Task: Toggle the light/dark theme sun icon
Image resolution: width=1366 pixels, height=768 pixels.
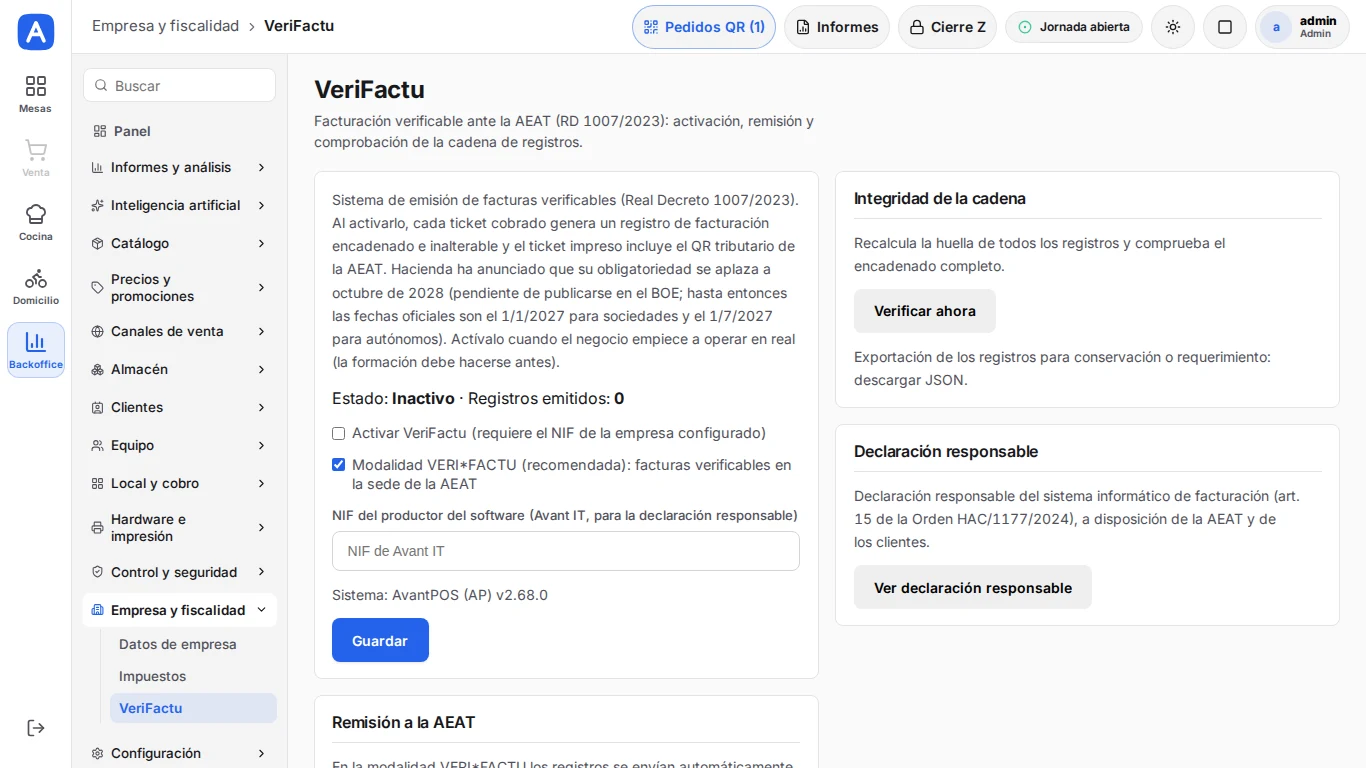Action: click(1173, 27)
